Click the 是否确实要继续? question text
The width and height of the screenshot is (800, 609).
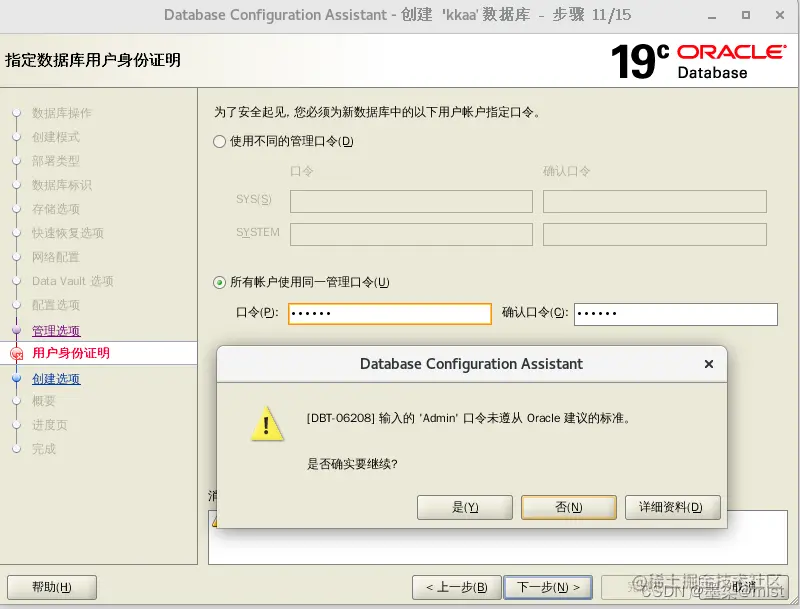[x=352, y=464]
